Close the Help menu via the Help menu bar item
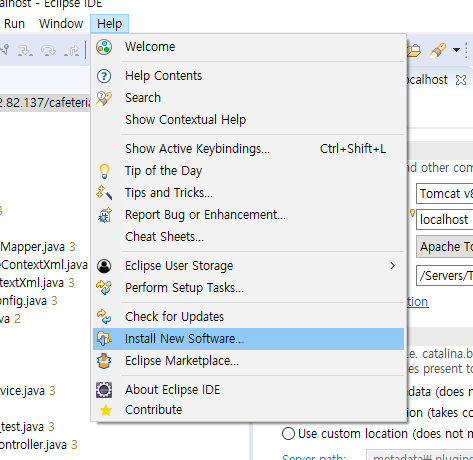Viewport: 473px width, 460px height. [x=109, y=24]
